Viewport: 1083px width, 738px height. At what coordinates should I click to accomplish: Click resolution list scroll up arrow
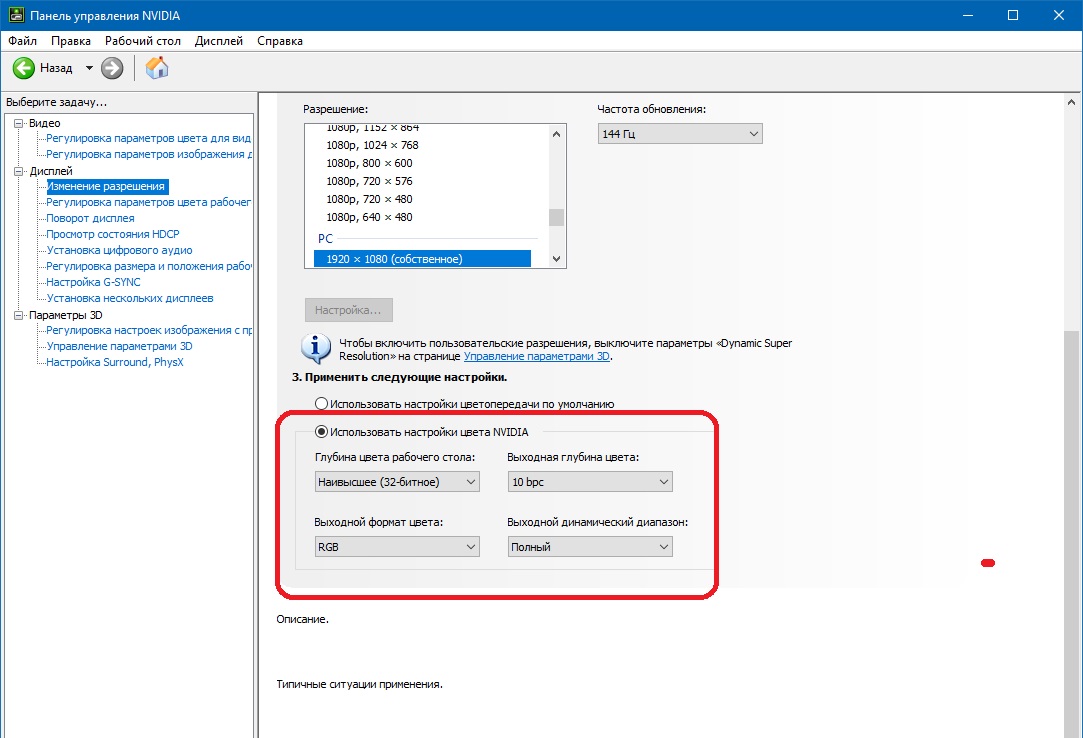(557, 134)
